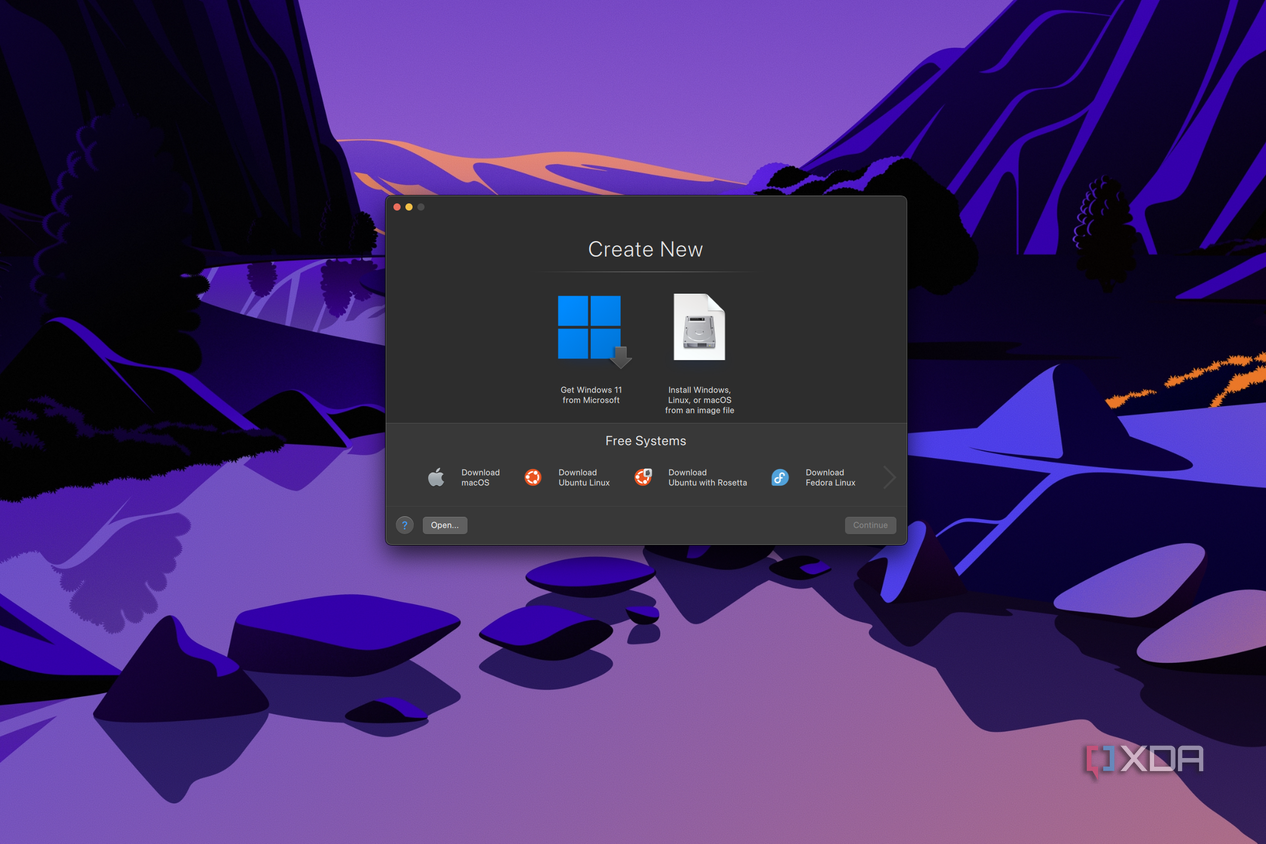Click the Apple macOS logo icon

(436, 477)
